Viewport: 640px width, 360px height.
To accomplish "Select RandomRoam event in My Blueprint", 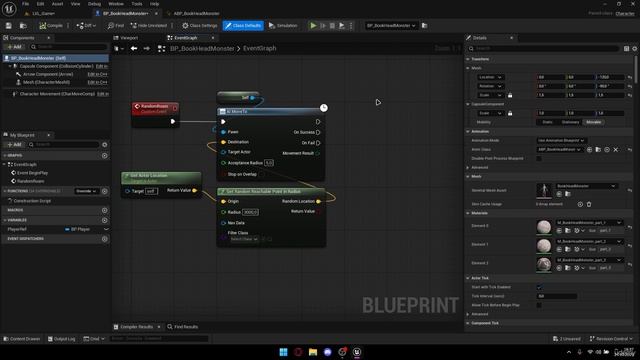I will [31, 181].
